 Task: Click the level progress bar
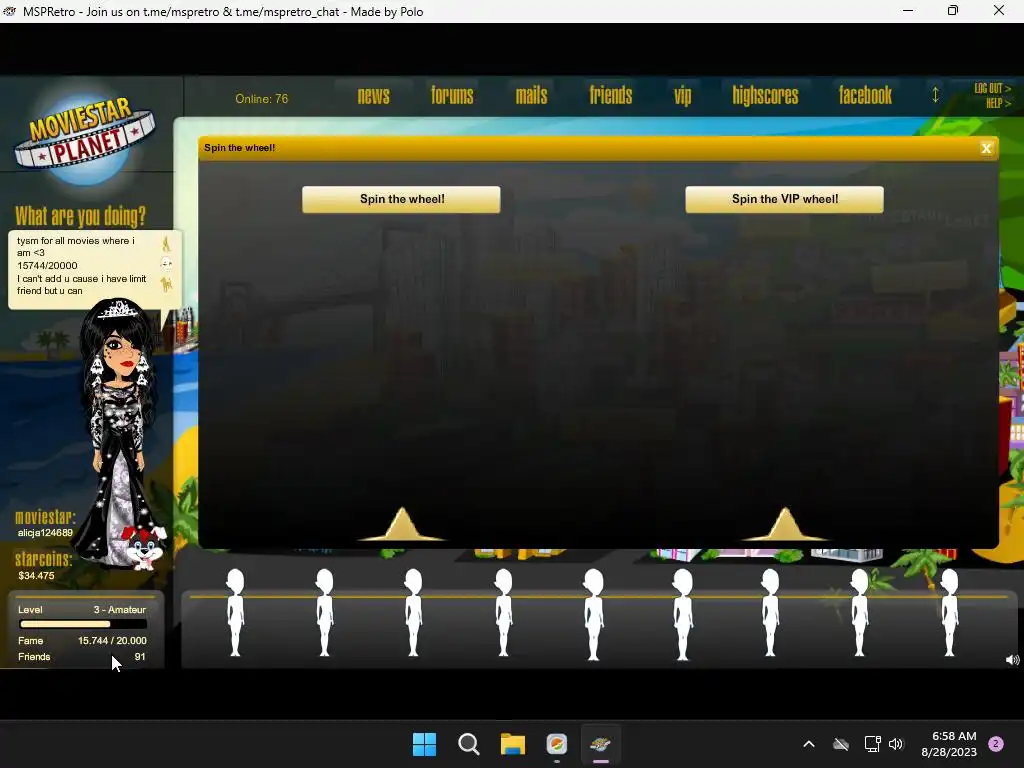pyautogui.click(x=82, y=625)
